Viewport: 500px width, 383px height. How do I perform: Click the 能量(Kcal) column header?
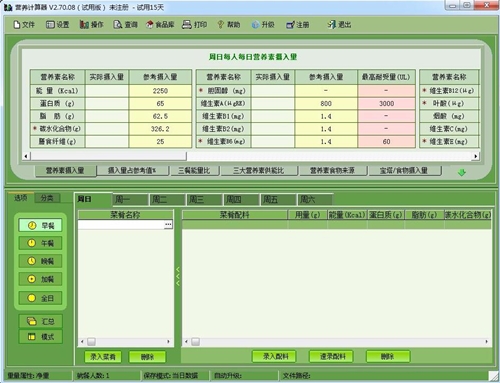347,215
